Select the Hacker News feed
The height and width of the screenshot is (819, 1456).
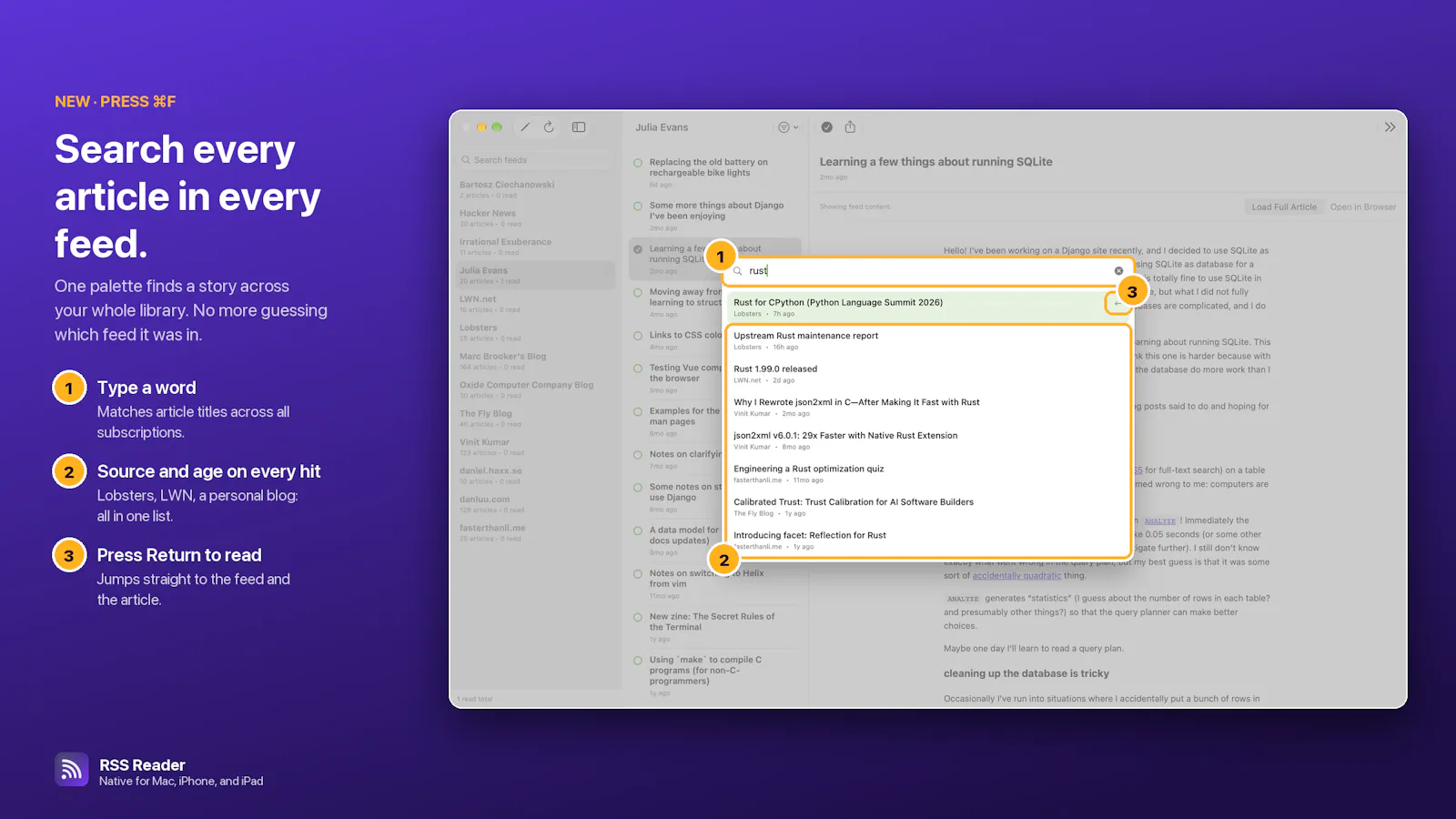[x=537, y=218]
